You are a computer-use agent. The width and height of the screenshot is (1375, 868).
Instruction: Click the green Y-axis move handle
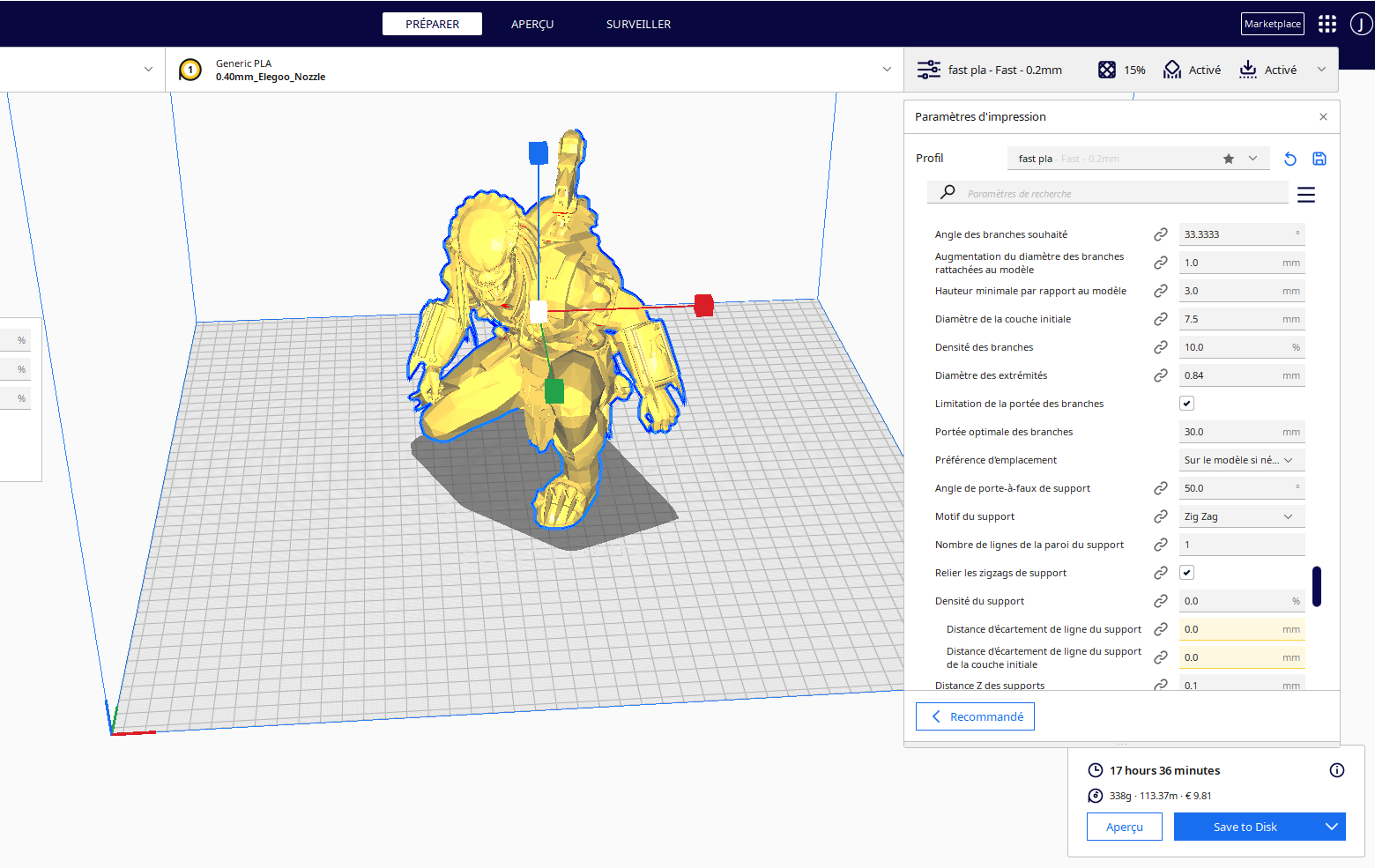click(554, 390)
